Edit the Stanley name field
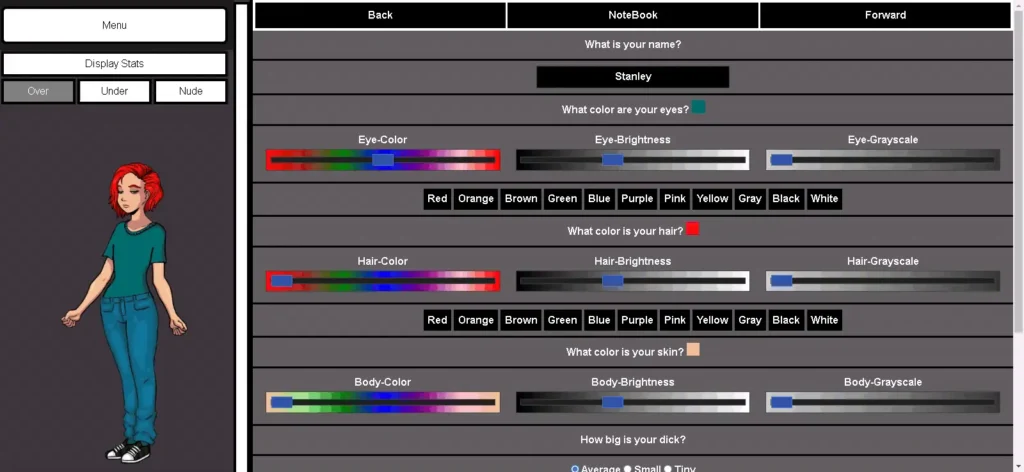 (632, 77)
